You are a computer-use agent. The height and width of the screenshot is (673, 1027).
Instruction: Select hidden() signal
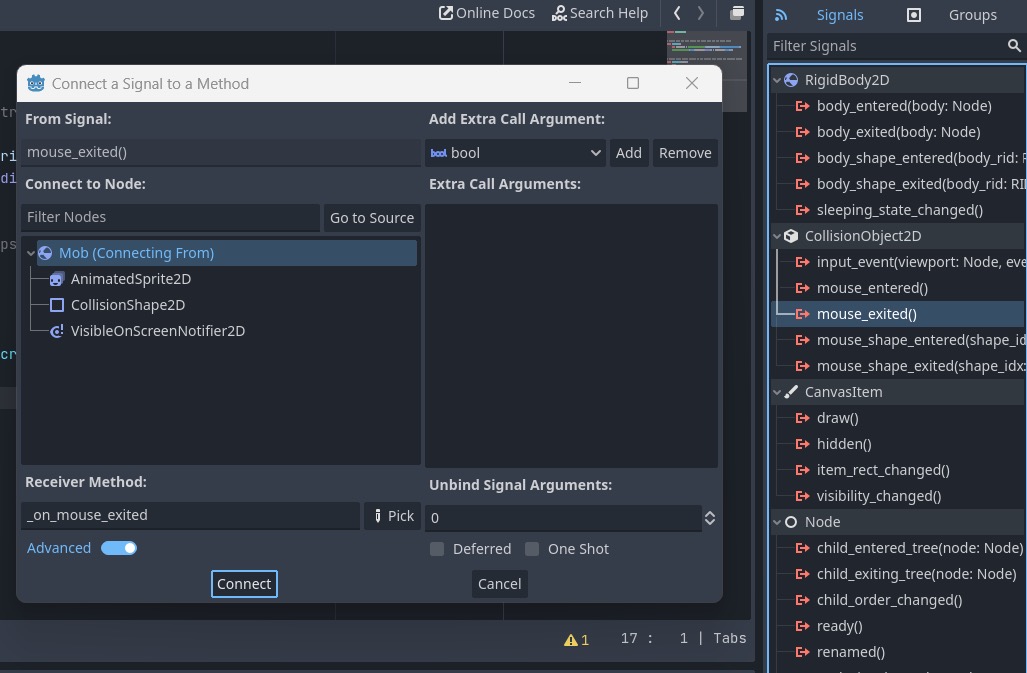coord(844,445)
